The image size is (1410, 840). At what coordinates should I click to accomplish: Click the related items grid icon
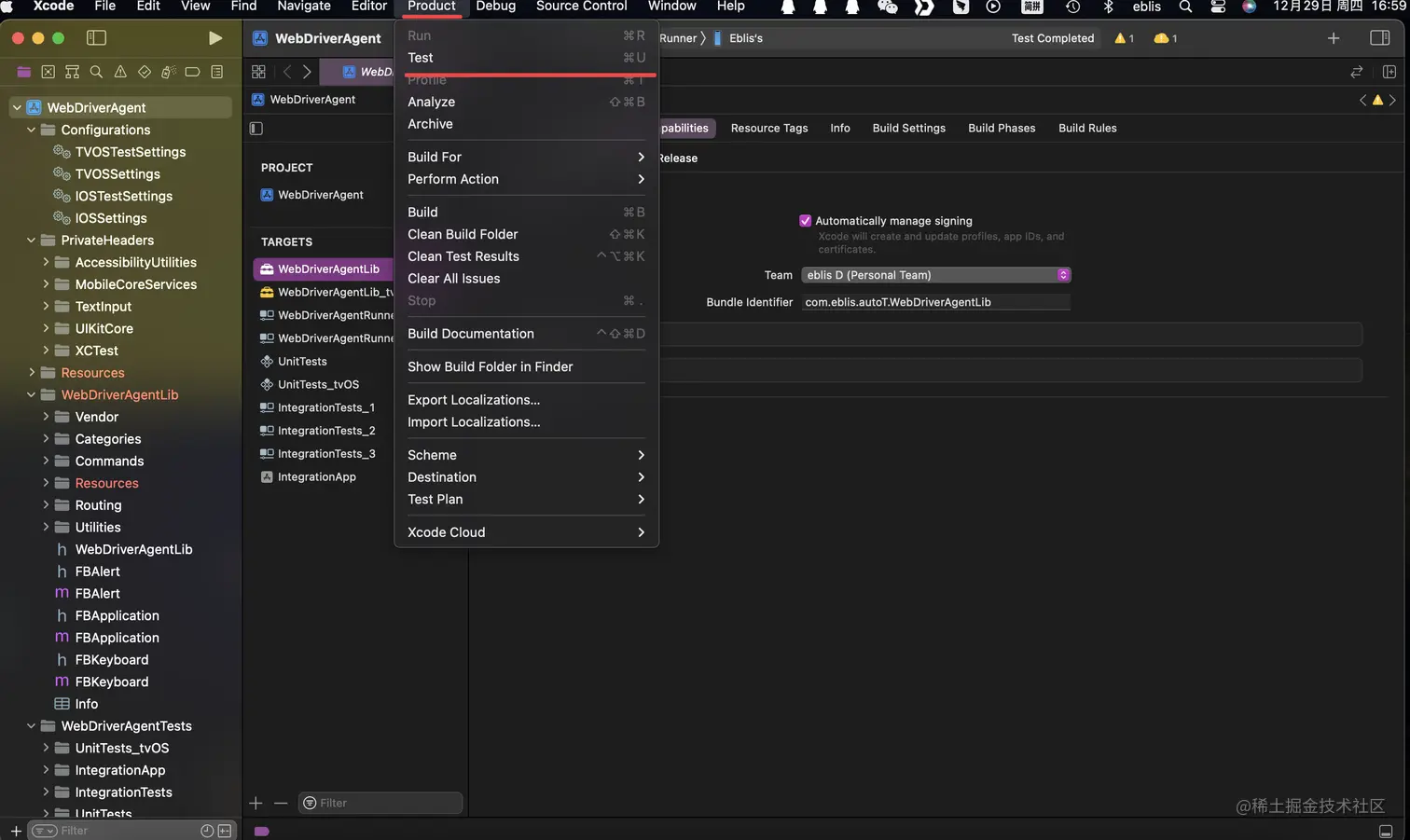point(258,72)
